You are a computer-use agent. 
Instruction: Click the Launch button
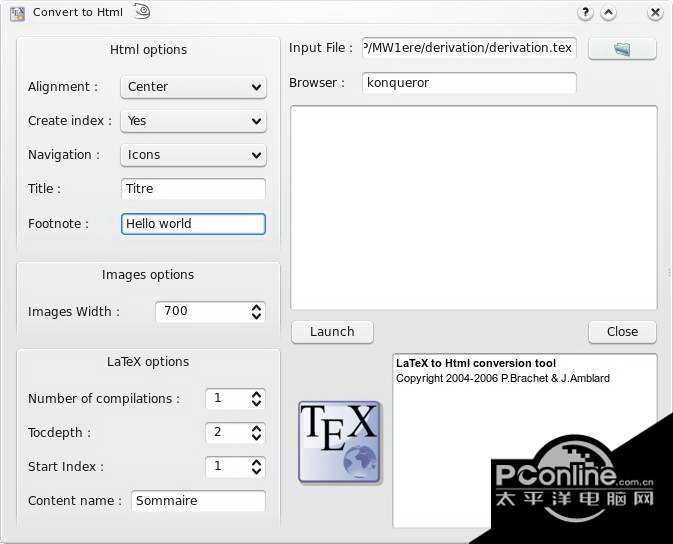(332, 332)
